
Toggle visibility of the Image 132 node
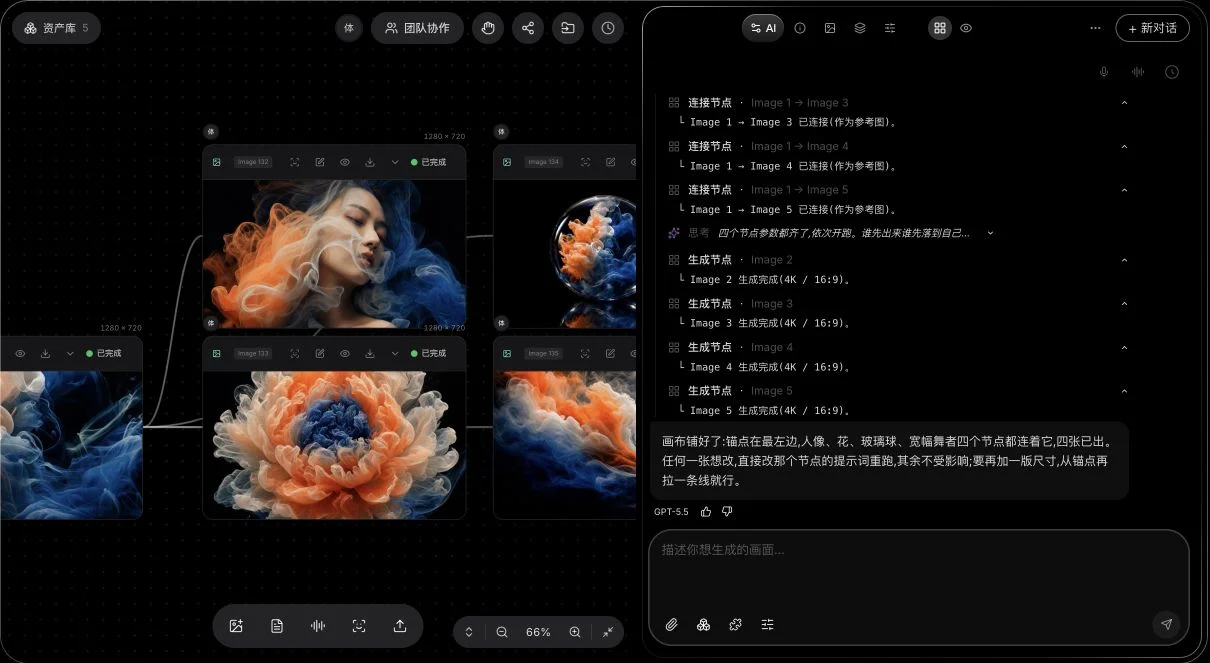coord(345,162)
